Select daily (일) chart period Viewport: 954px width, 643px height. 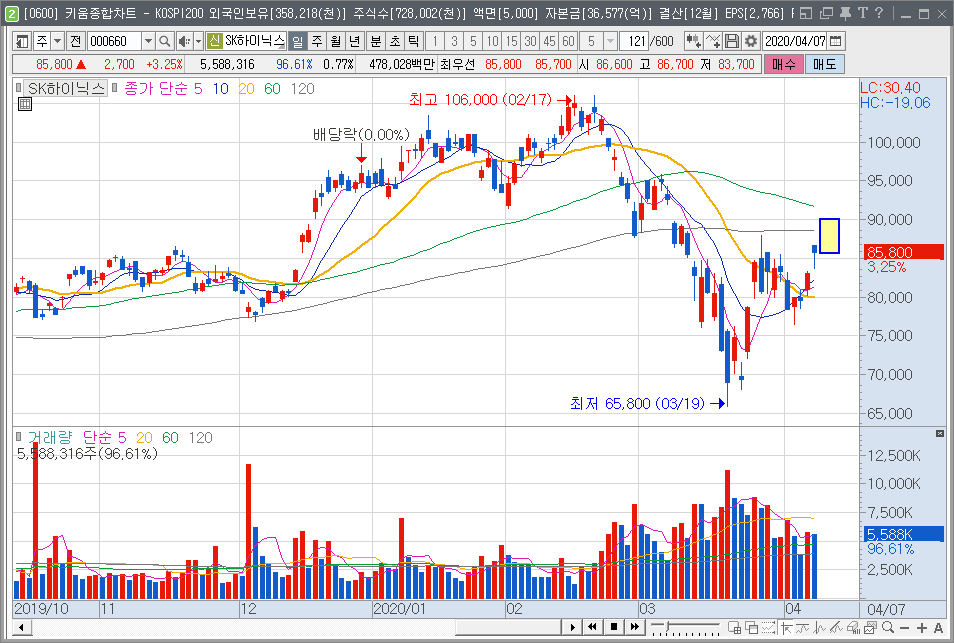point(298,41)
